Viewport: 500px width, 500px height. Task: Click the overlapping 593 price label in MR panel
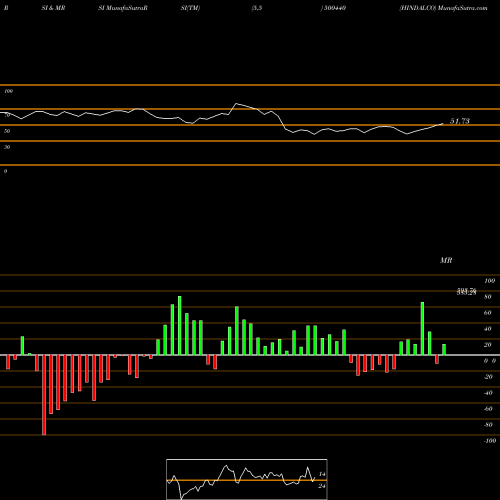[466, 292]
